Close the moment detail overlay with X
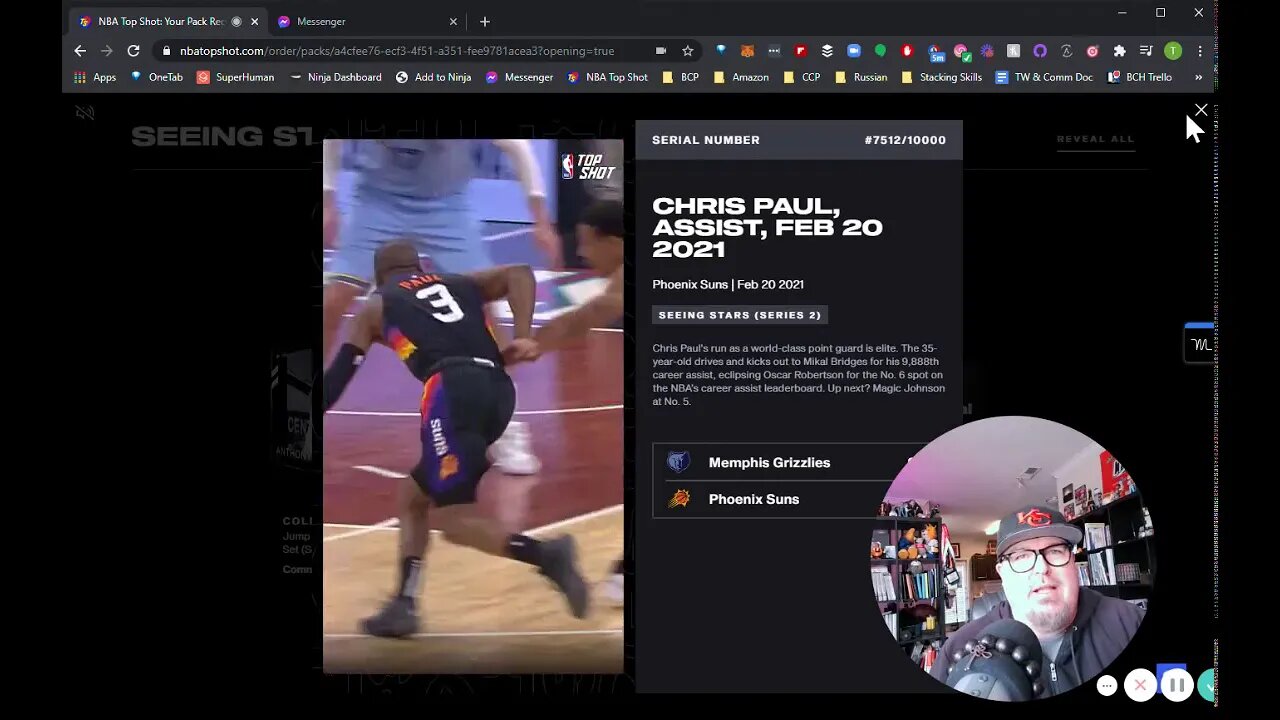 [x=1201, y=110]
